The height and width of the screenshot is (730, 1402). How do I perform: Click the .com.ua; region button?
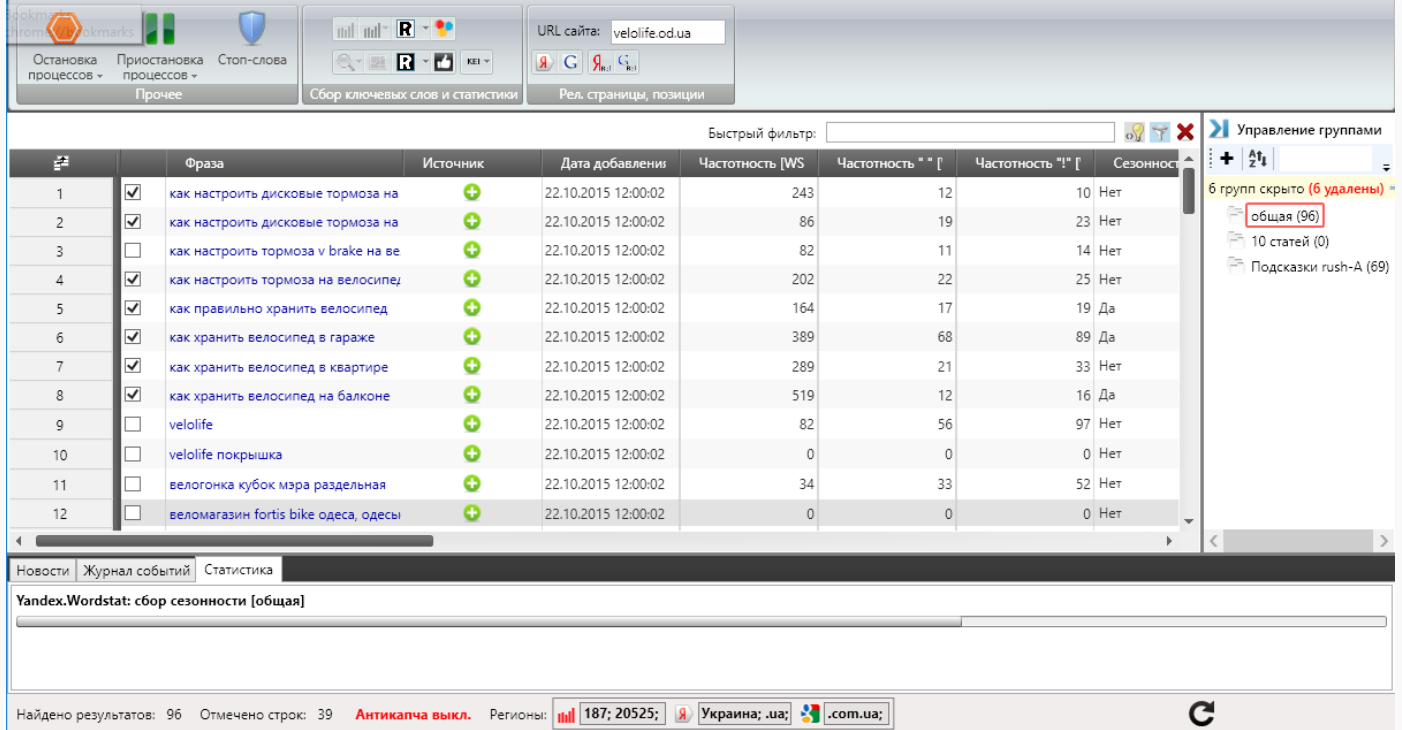point(856,714)
